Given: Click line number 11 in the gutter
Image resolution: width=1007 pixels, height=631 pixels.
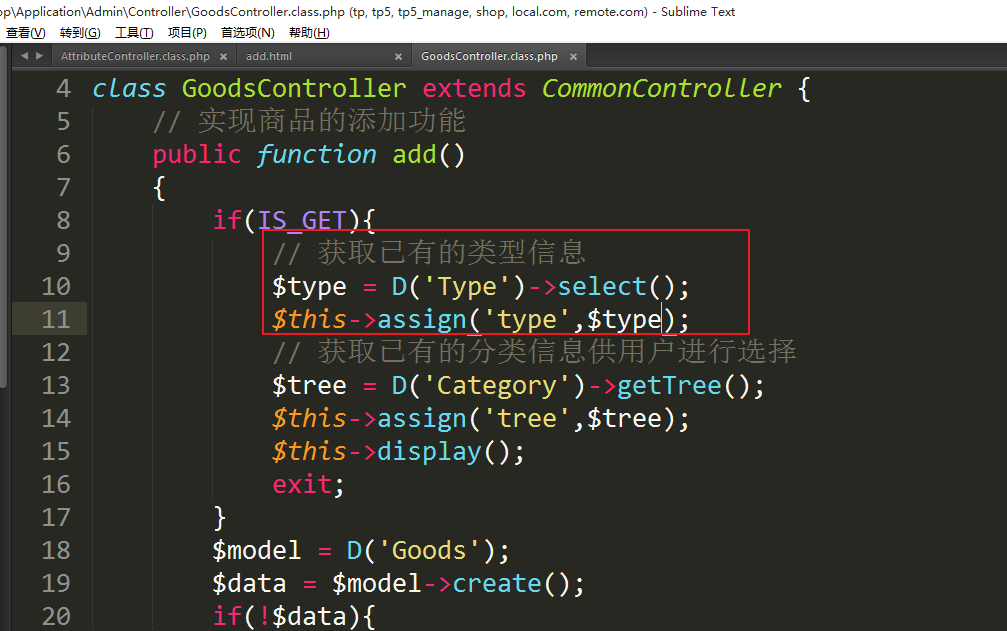Looking at the screenshot, I should pyautogui.click(x=56, y=320).
